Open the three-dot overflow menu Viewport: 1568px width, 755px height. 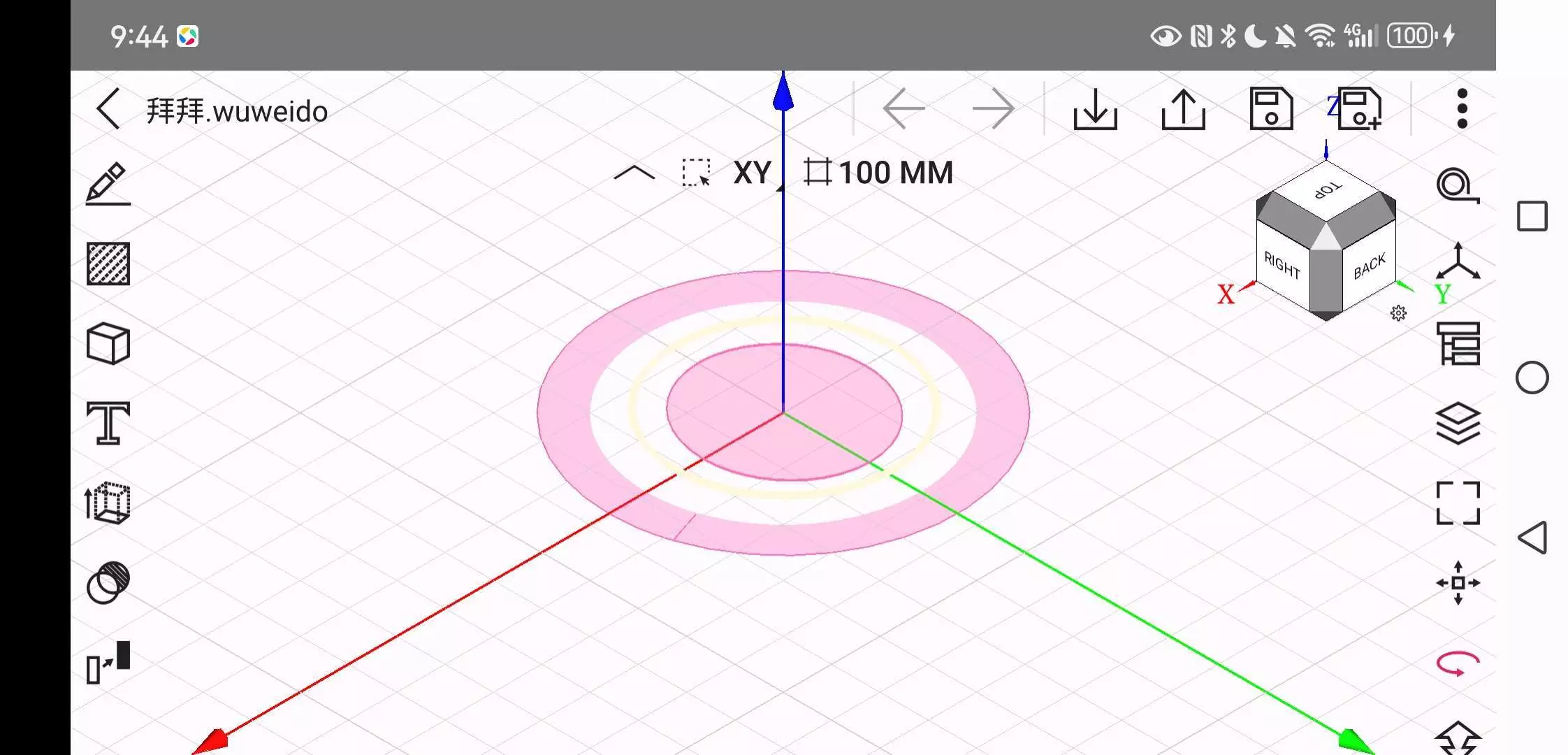(1462, 109)
